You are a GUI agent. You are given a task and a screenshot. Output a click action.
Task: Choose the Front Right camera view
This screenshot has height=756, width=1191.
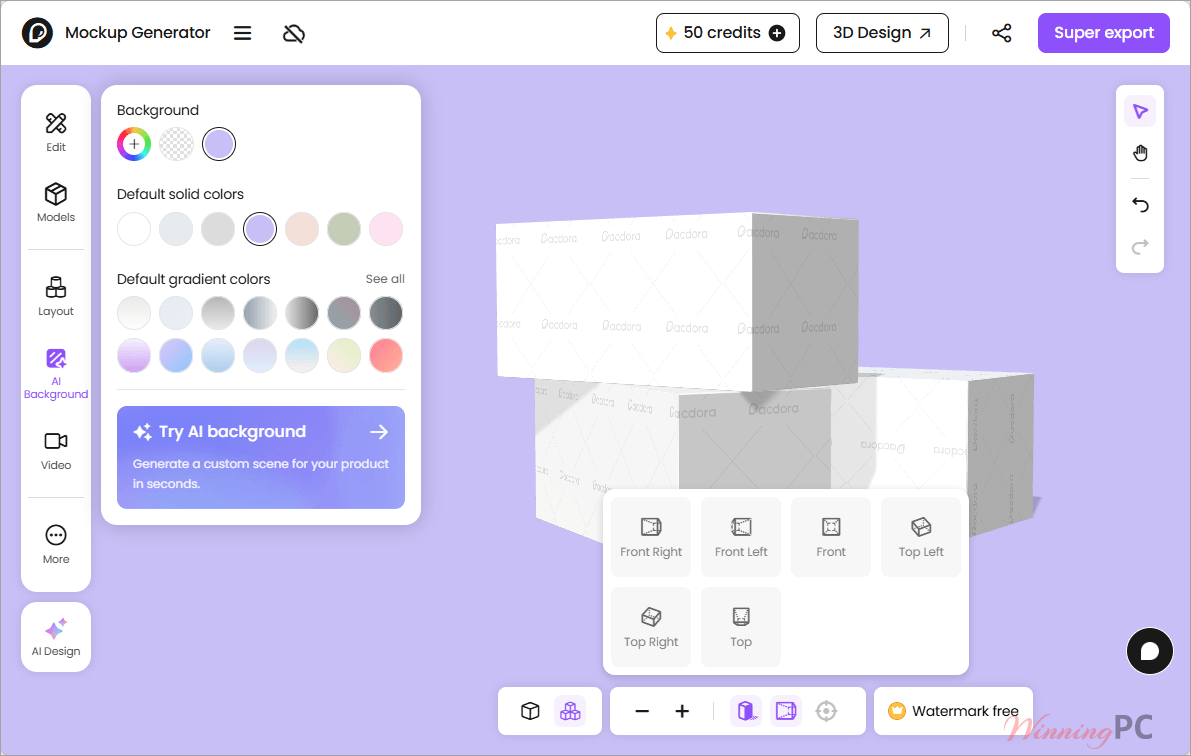point(651,537)
